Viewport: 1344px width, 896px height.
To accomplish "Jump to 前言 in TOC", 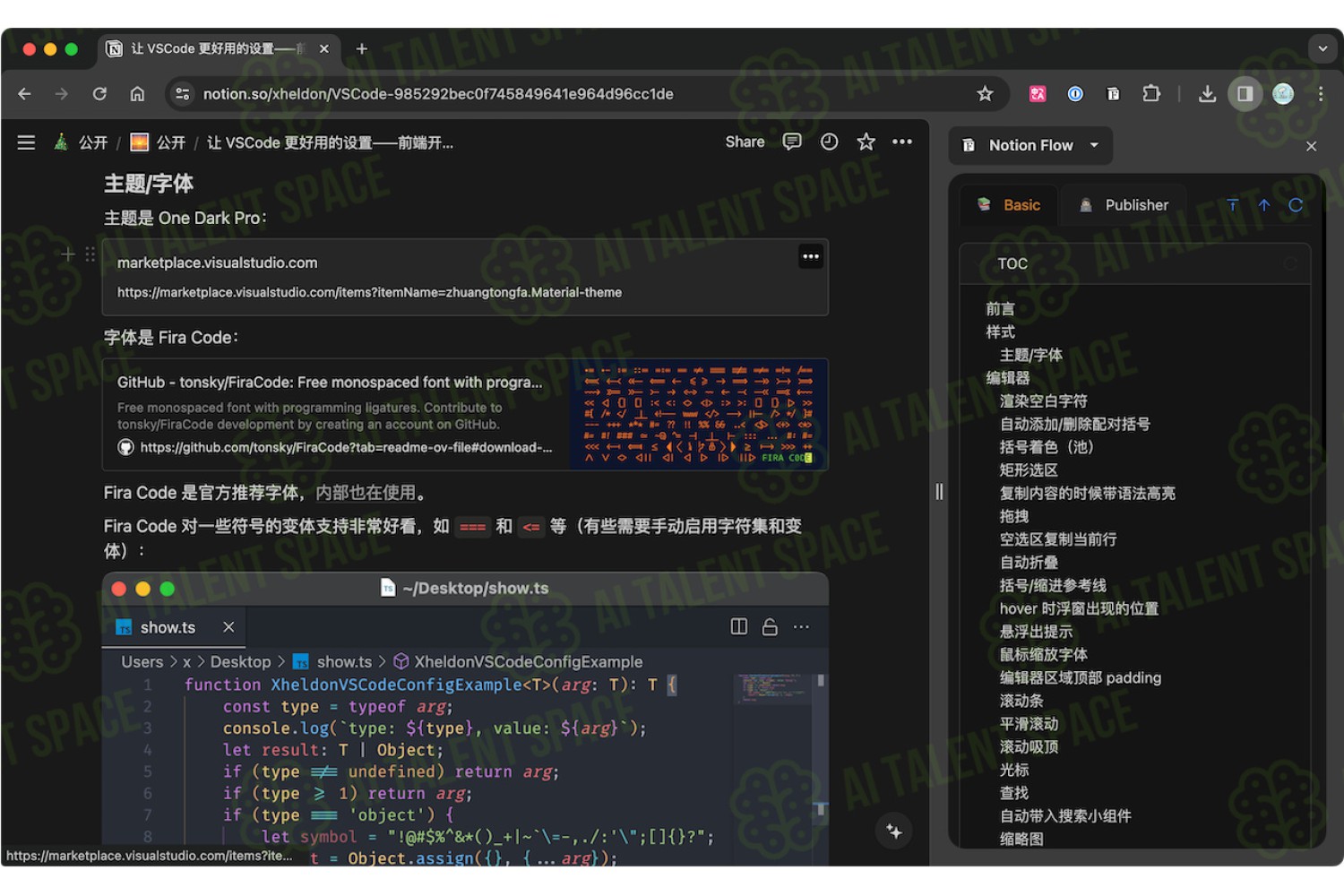I will (x=1001, y=309).
